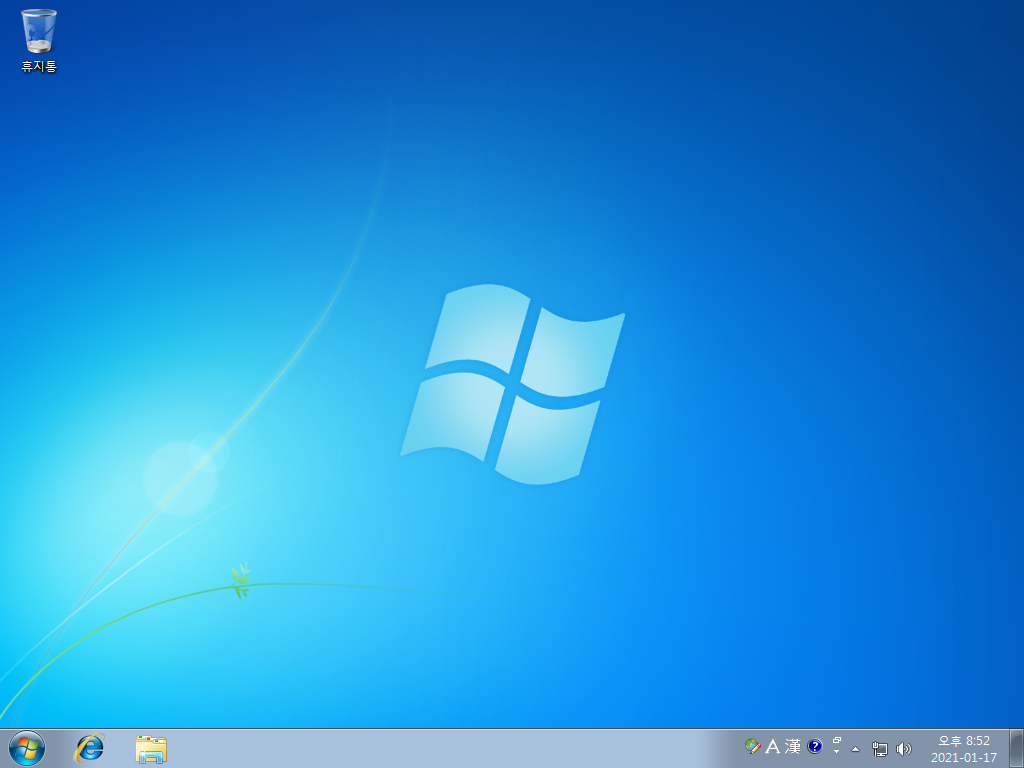Viewport: 1024px width, 768px height.
Task: Show hidden notification area icons
Action: point(856,749)
